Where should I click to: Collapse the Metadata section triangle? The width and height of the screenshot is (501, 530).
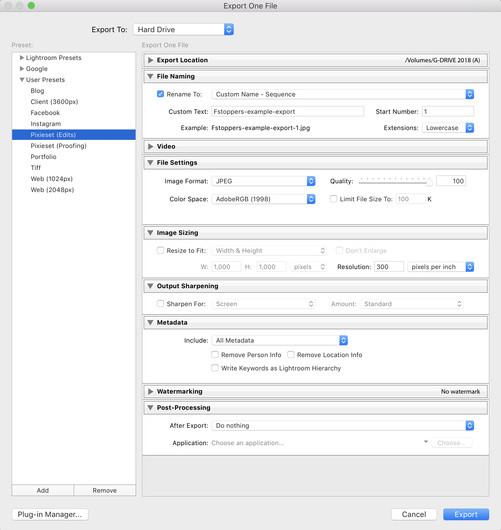[x=150, y=322]
